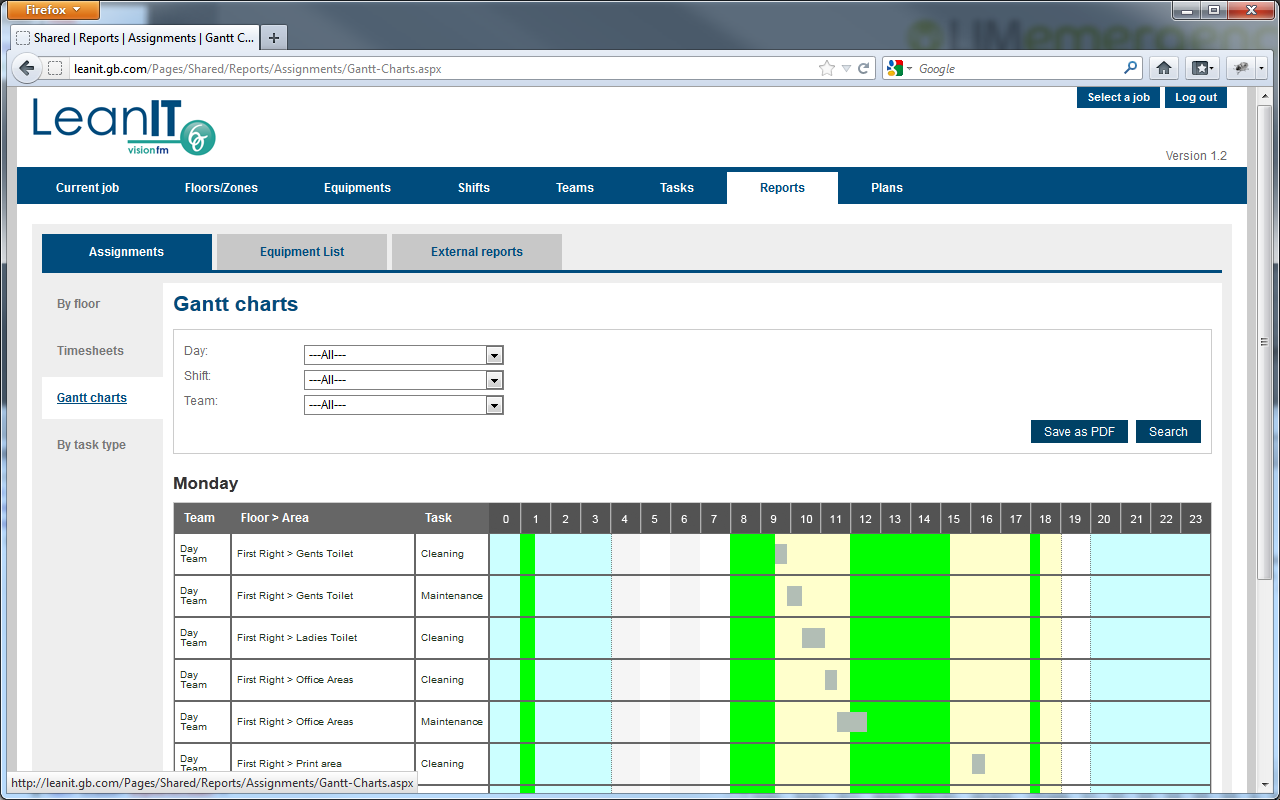Click the browser back arrow button

[26, 68]
